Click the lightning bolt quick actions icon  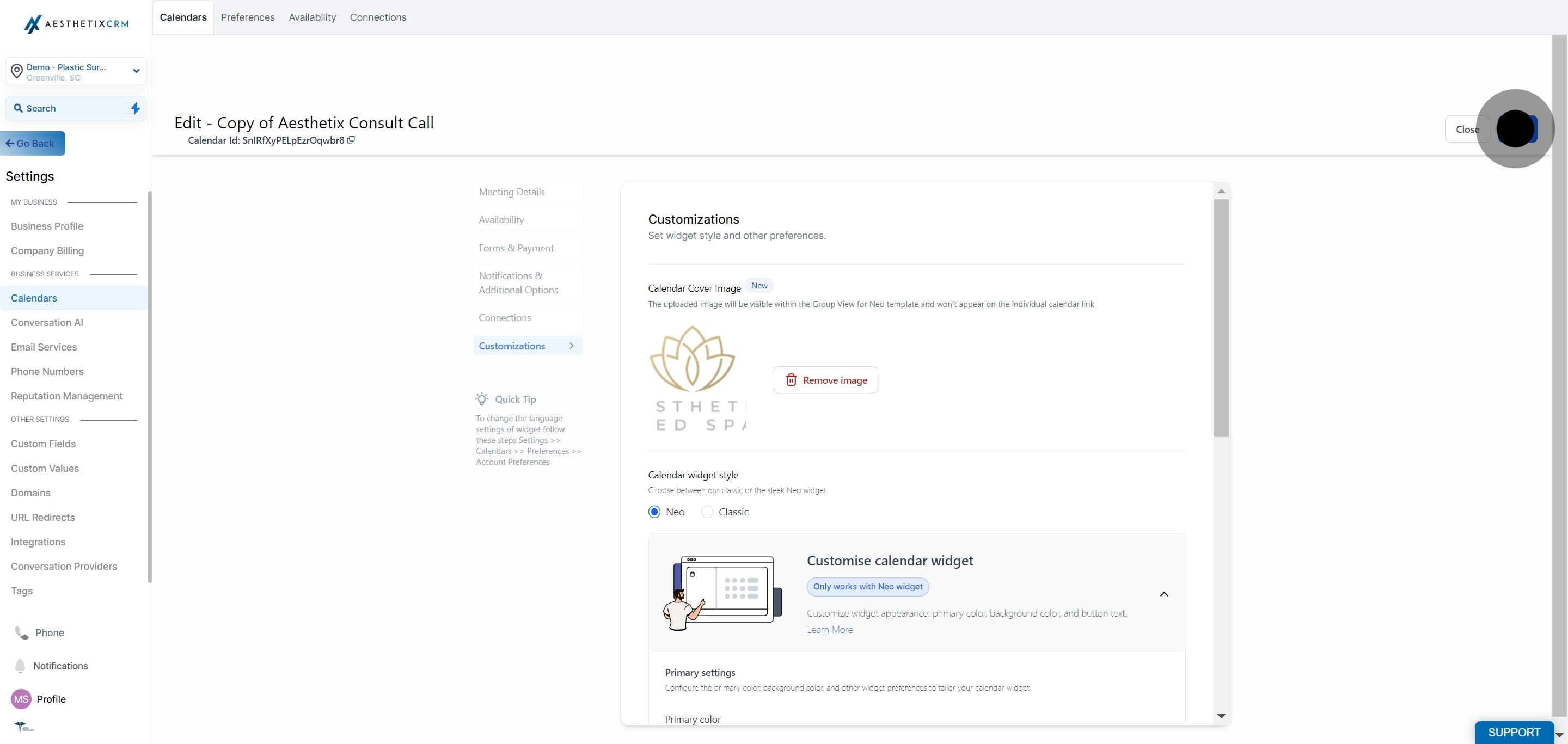(135, 108)
